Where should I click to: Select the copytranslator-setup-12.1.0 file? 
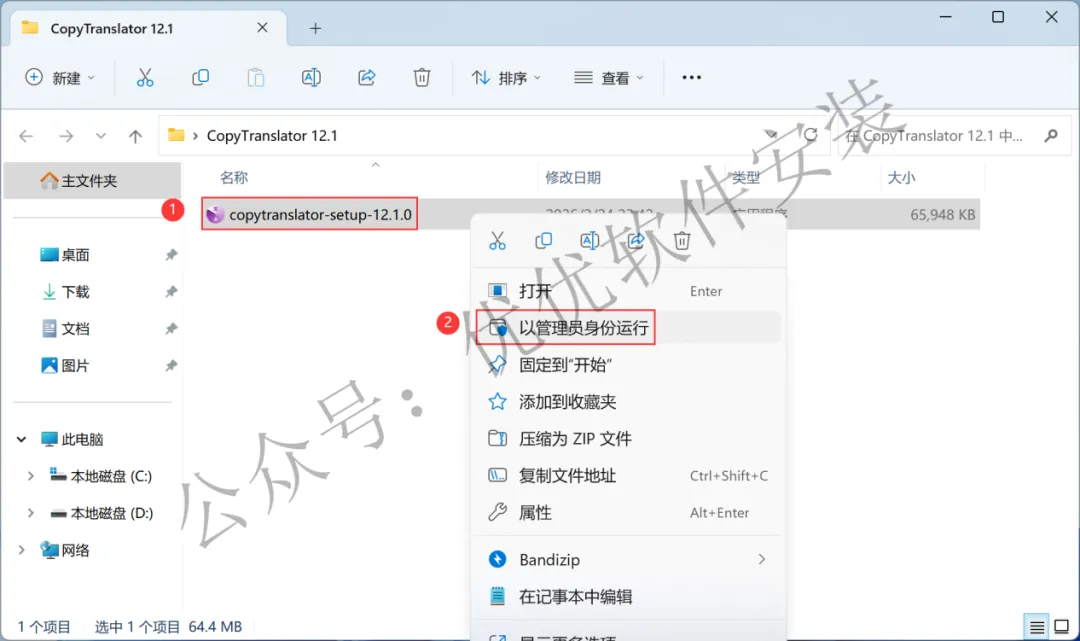point(311,215)
